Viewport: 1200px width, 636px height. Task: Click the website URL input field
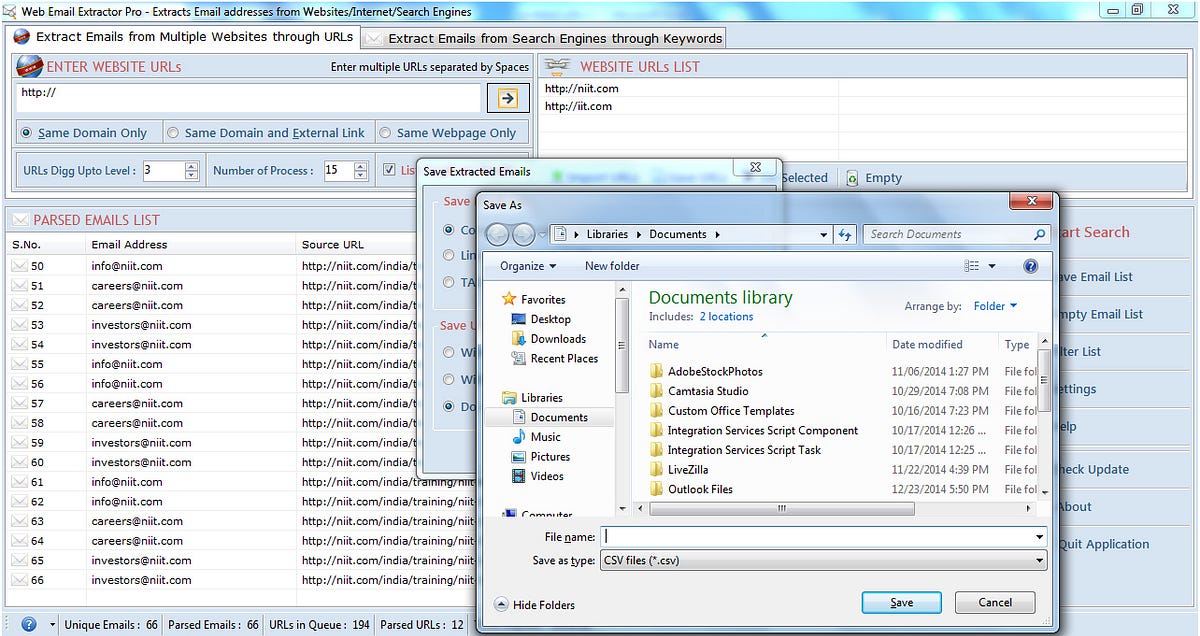(248, 97)
